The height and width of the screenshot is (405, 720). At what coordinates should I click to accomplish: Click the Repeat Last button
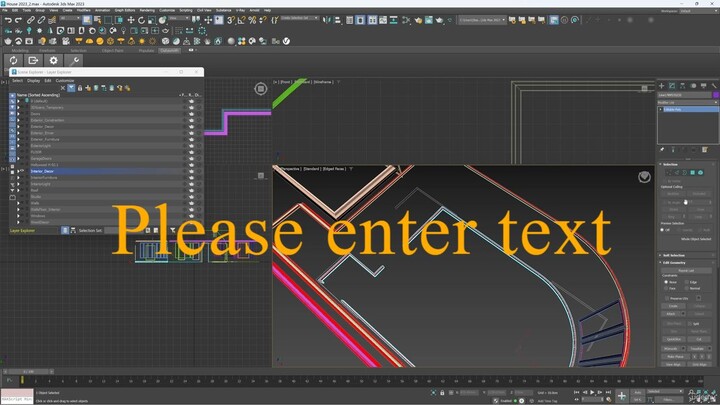point(686,270)
